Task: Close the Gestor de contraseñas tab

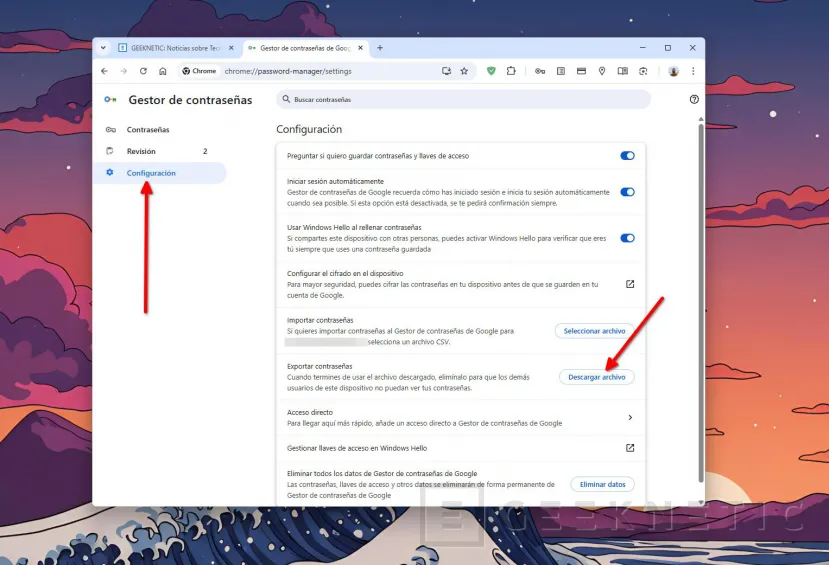Action: (361, 48)
